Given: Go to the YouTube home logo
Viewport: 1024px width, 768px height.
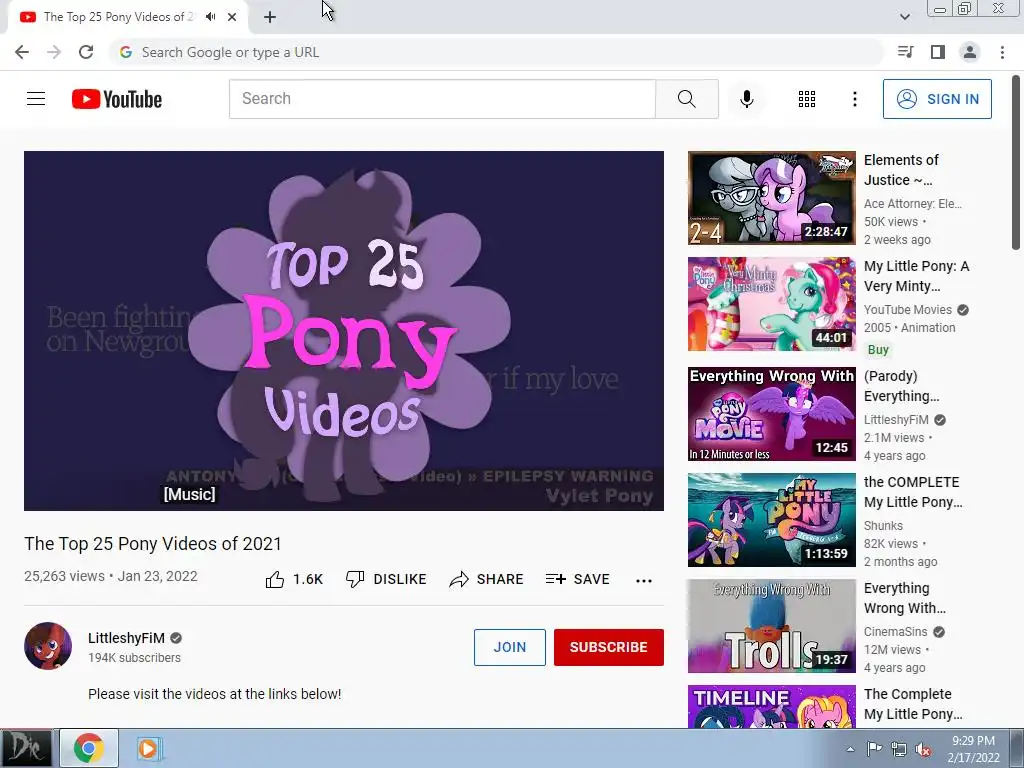Looking at the screenshot, I should (x=117, y=99).
